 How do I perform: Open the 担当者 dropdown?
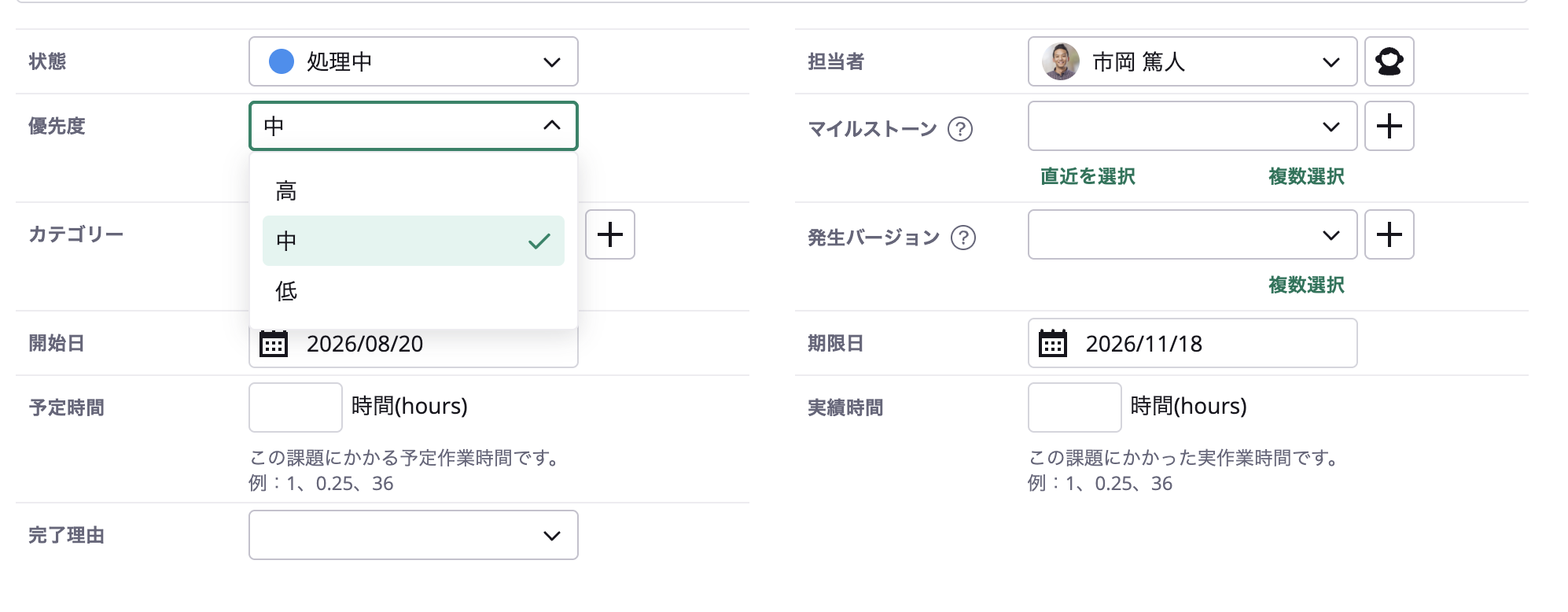coord(1192,61)
